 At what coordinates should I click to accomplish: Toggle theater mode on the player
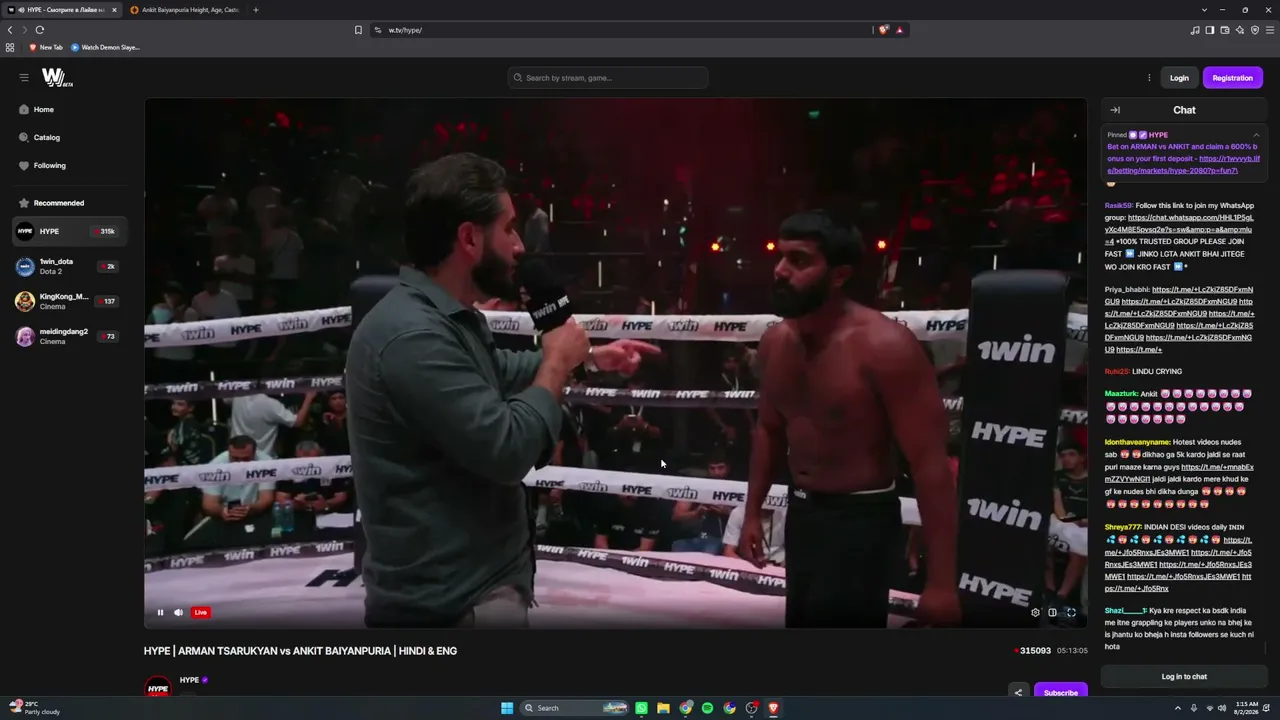pos(1052,612)
